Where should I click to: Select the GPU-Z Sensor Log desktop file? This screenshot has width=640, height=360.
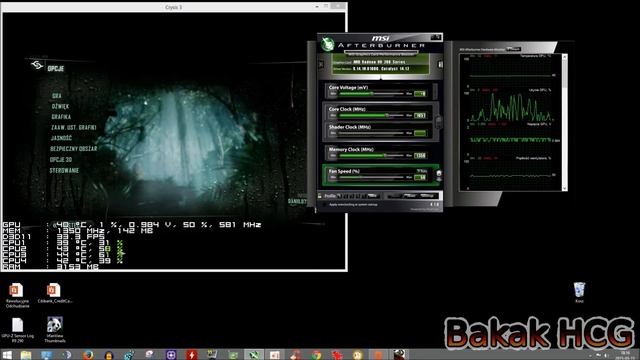pyautogui.click(x=18, y=330)
